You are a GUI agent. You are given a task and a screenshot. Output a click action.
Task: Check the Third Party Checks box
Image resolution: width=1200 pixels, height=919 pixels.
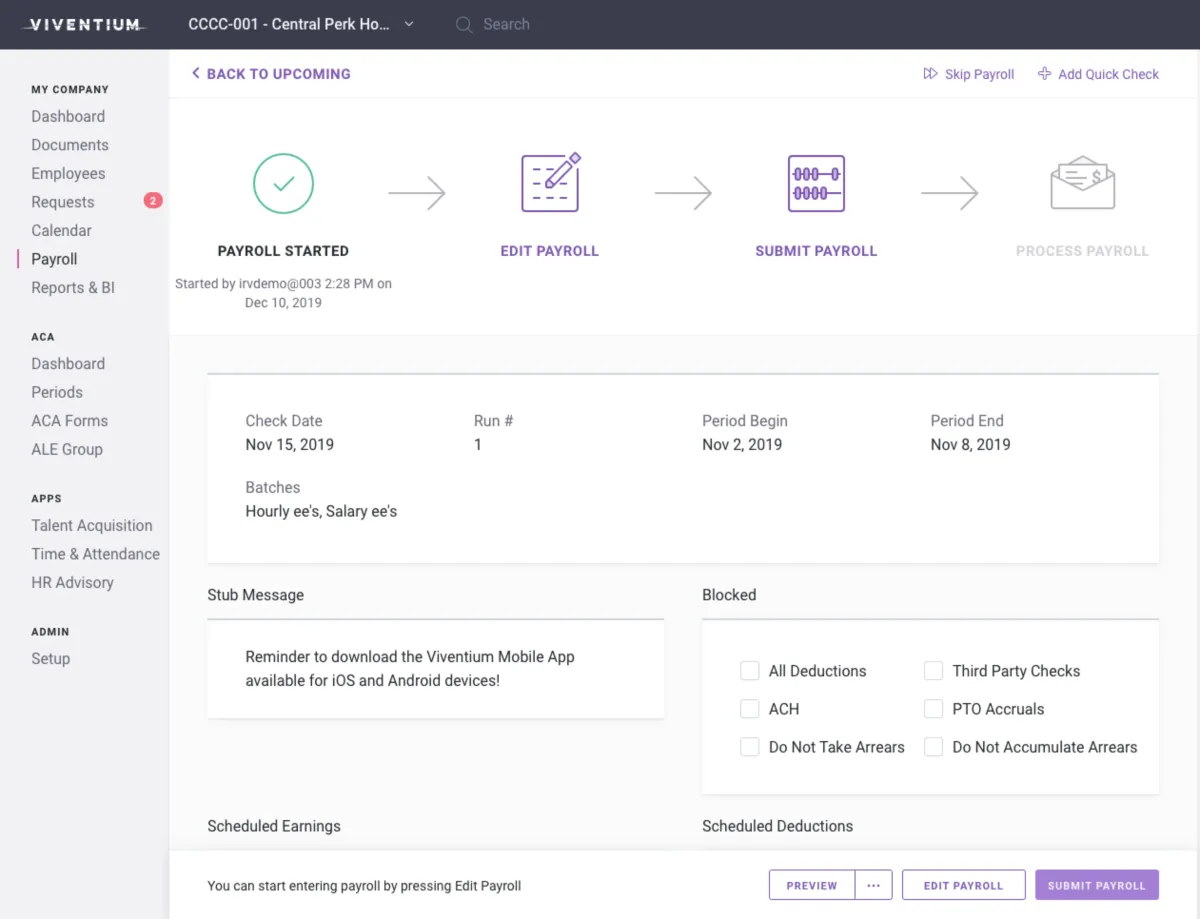(x=934, y=671)
